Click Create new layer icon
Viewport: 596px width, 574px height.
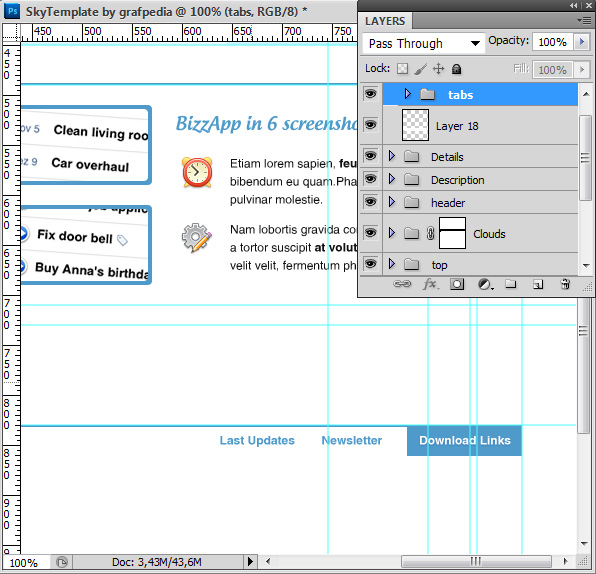(538, 284)
